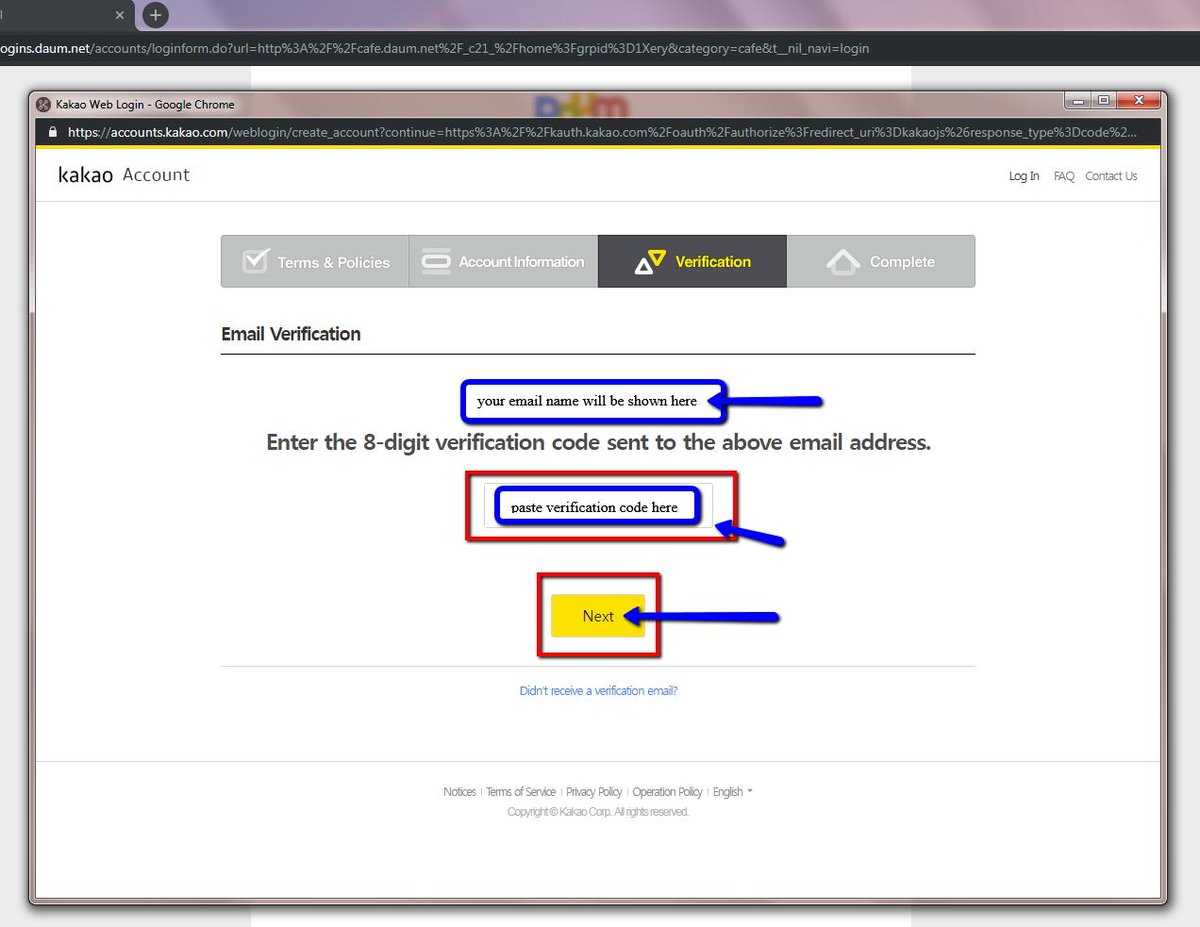This screenshot has height=927, width=1200.
Task: Click the Terms & Policies checkmark icon
Action: [x=256, y=260]
